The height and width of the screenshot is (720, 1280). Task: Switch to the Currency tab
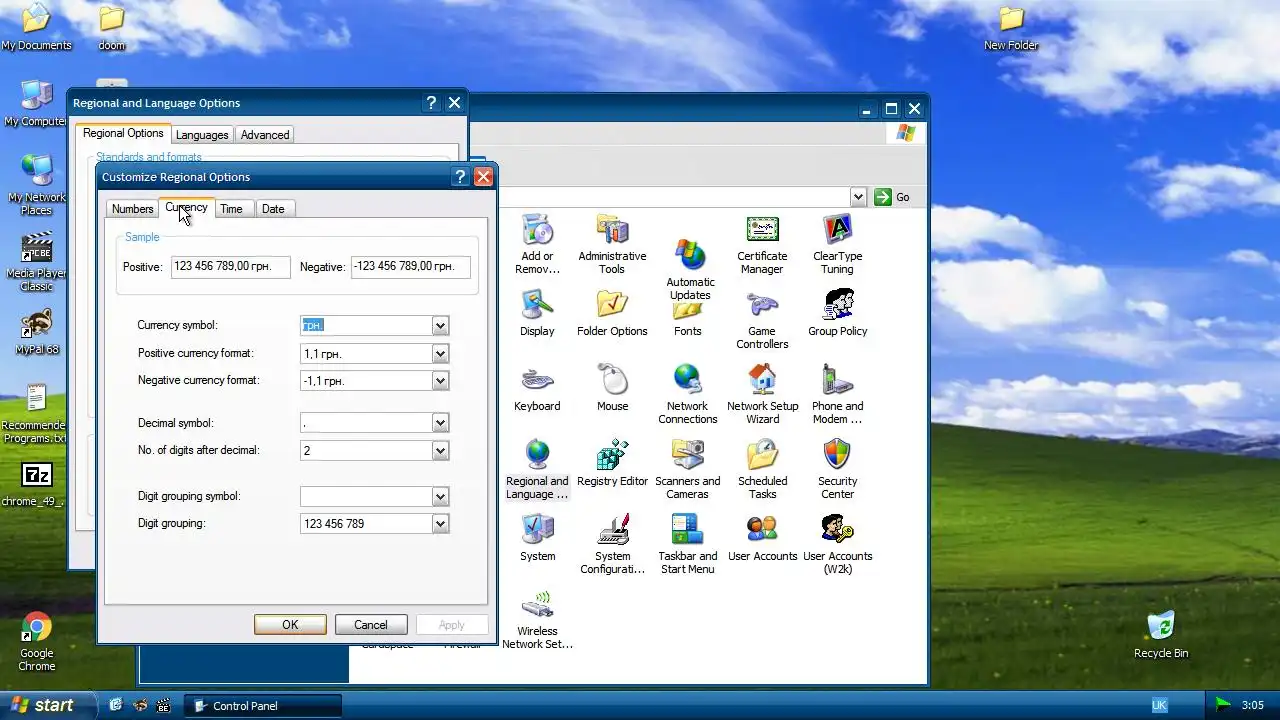186,208
